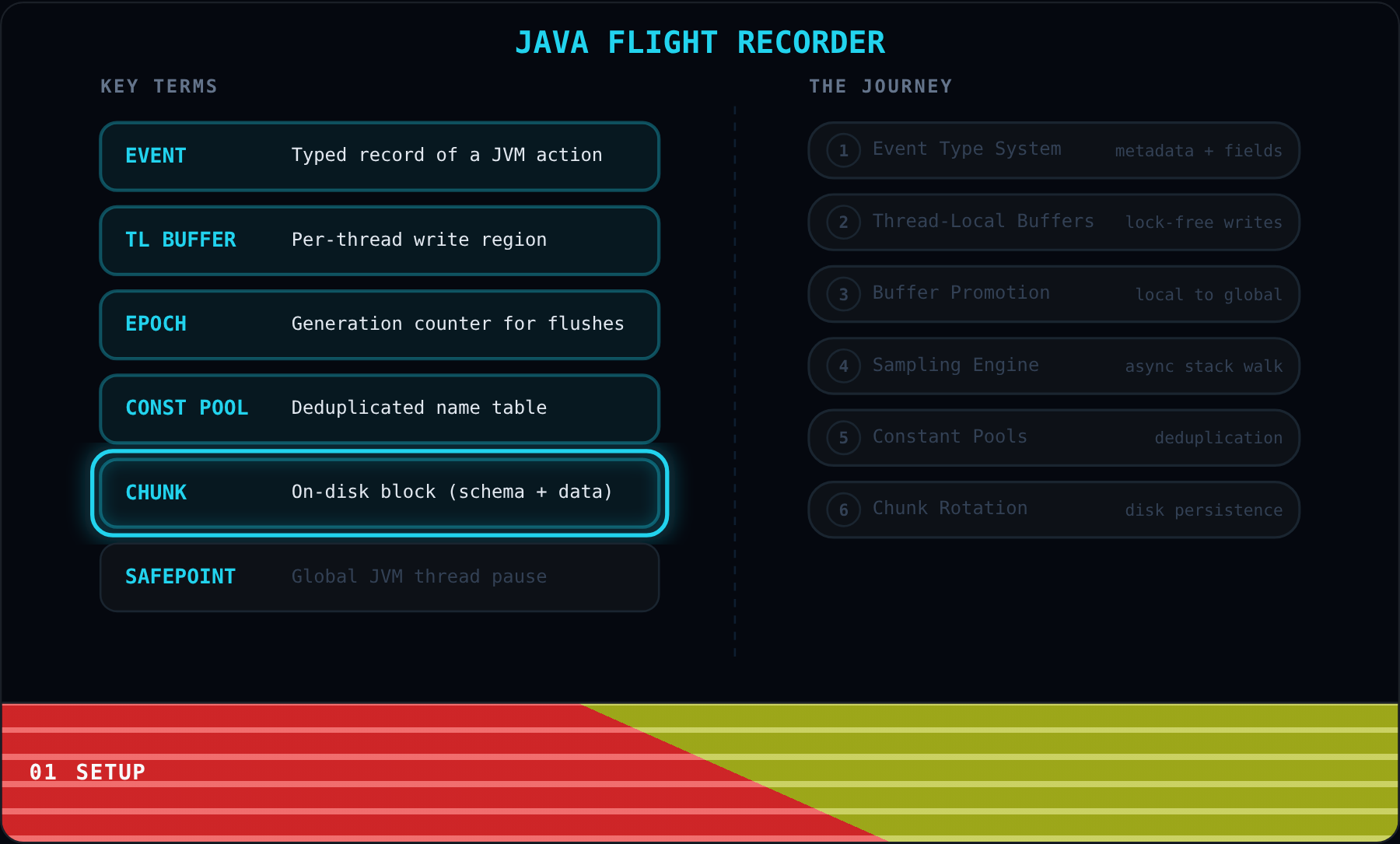The width and height of the screenshot is (1400, 844).
Task: Click the step 6 circle icon
Action: coord(843,510)
